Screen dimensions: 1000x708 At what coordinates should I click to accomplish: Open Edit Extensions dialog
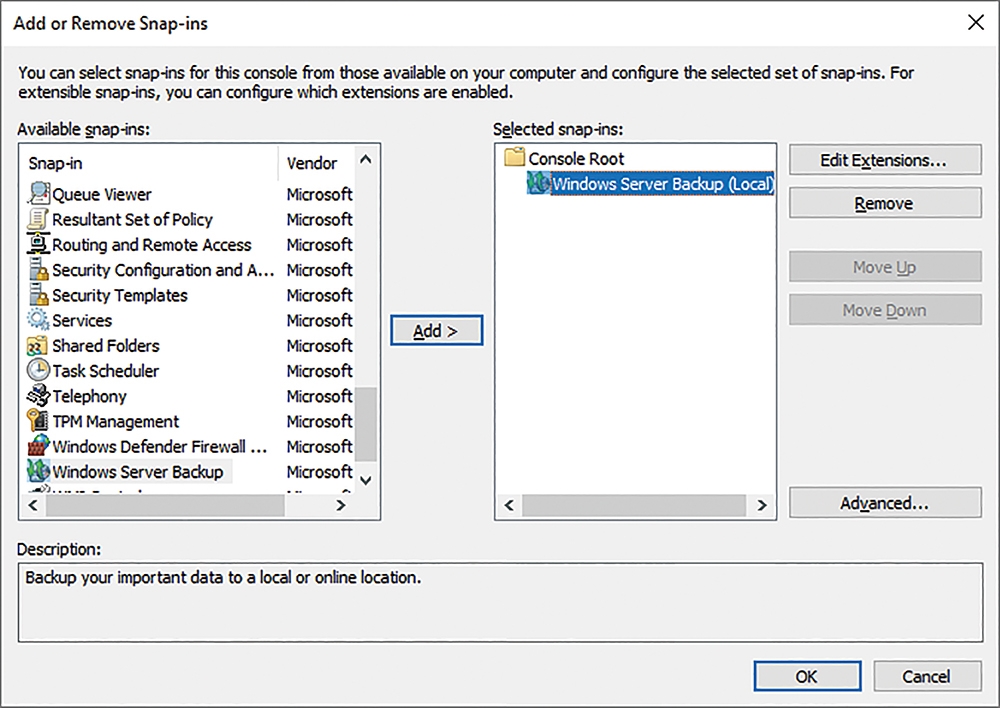[885, 159]
